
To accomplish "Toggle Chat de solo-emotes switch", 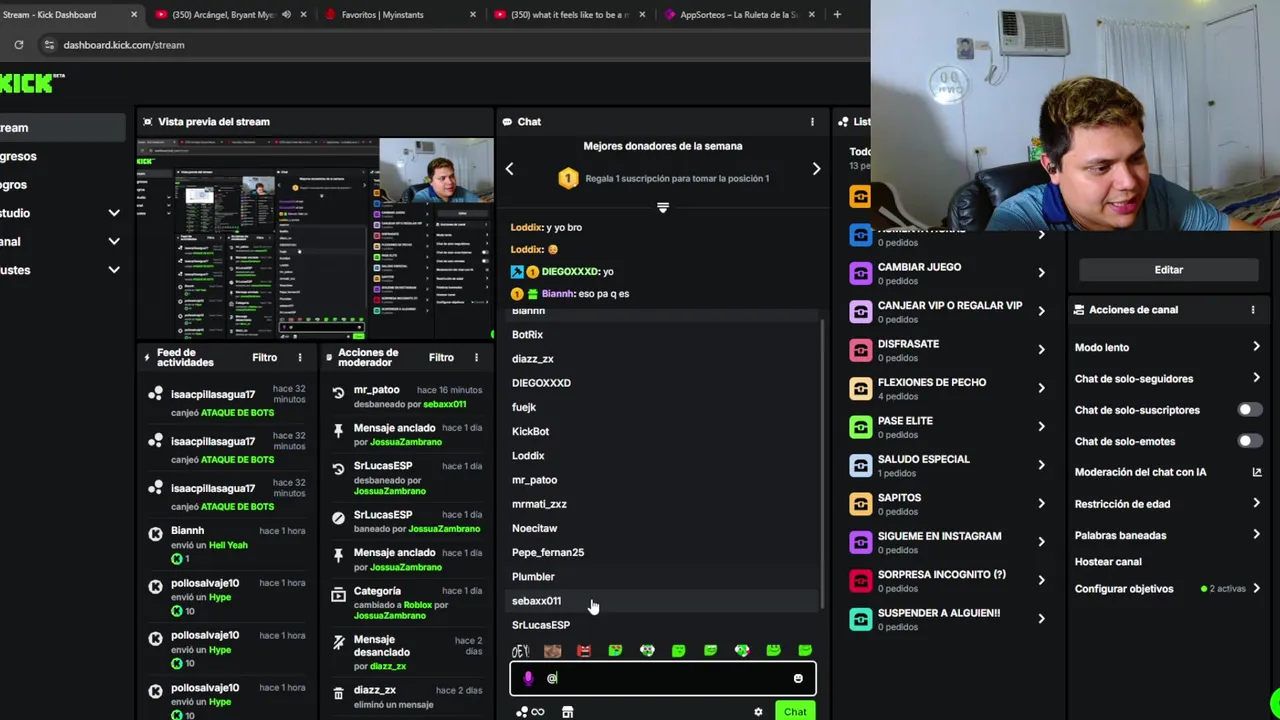I will pyautogui.click(x=1250, y=441).
